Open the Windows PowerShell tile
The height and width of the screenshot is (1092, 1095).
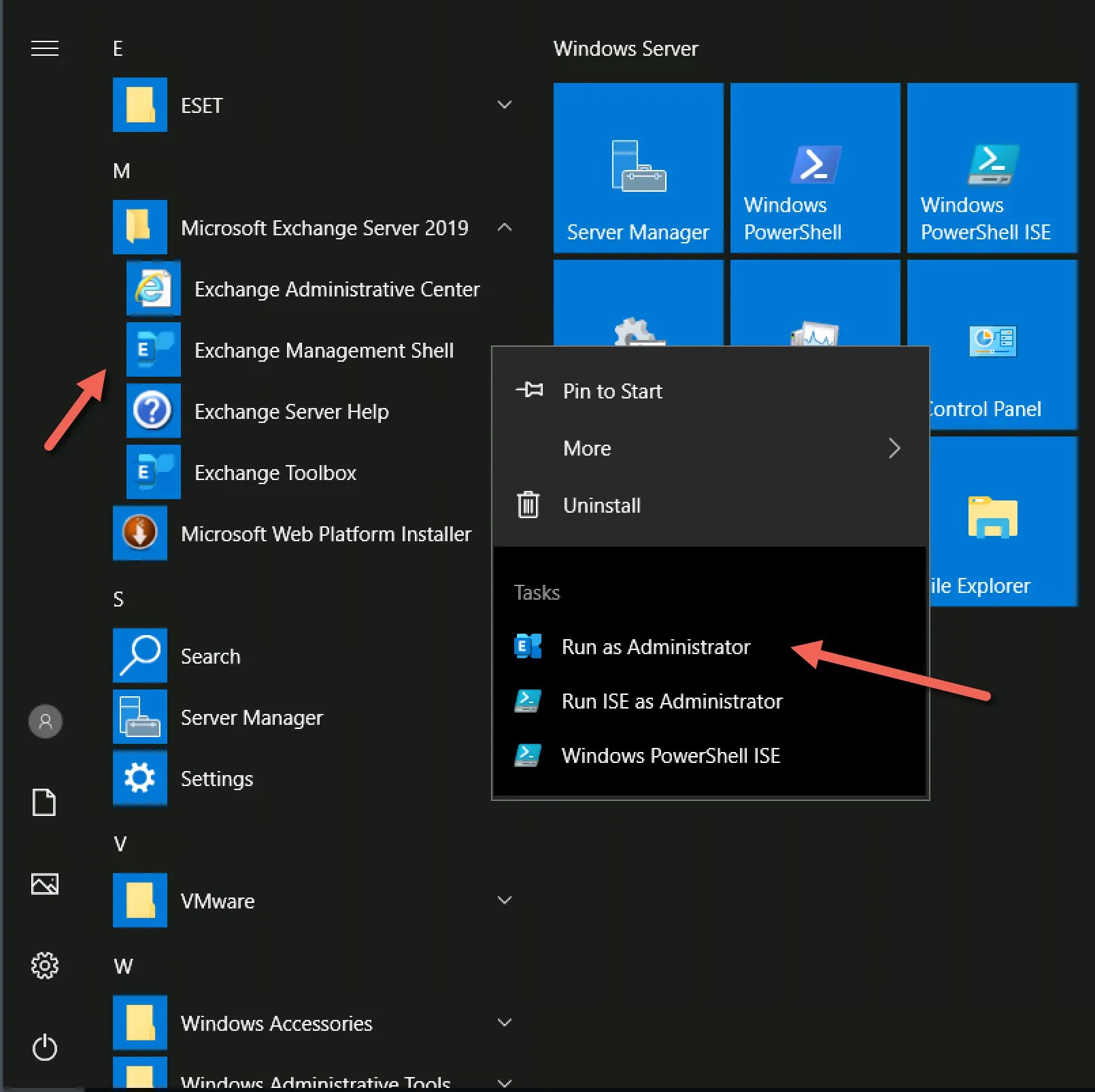click(814, 168)
